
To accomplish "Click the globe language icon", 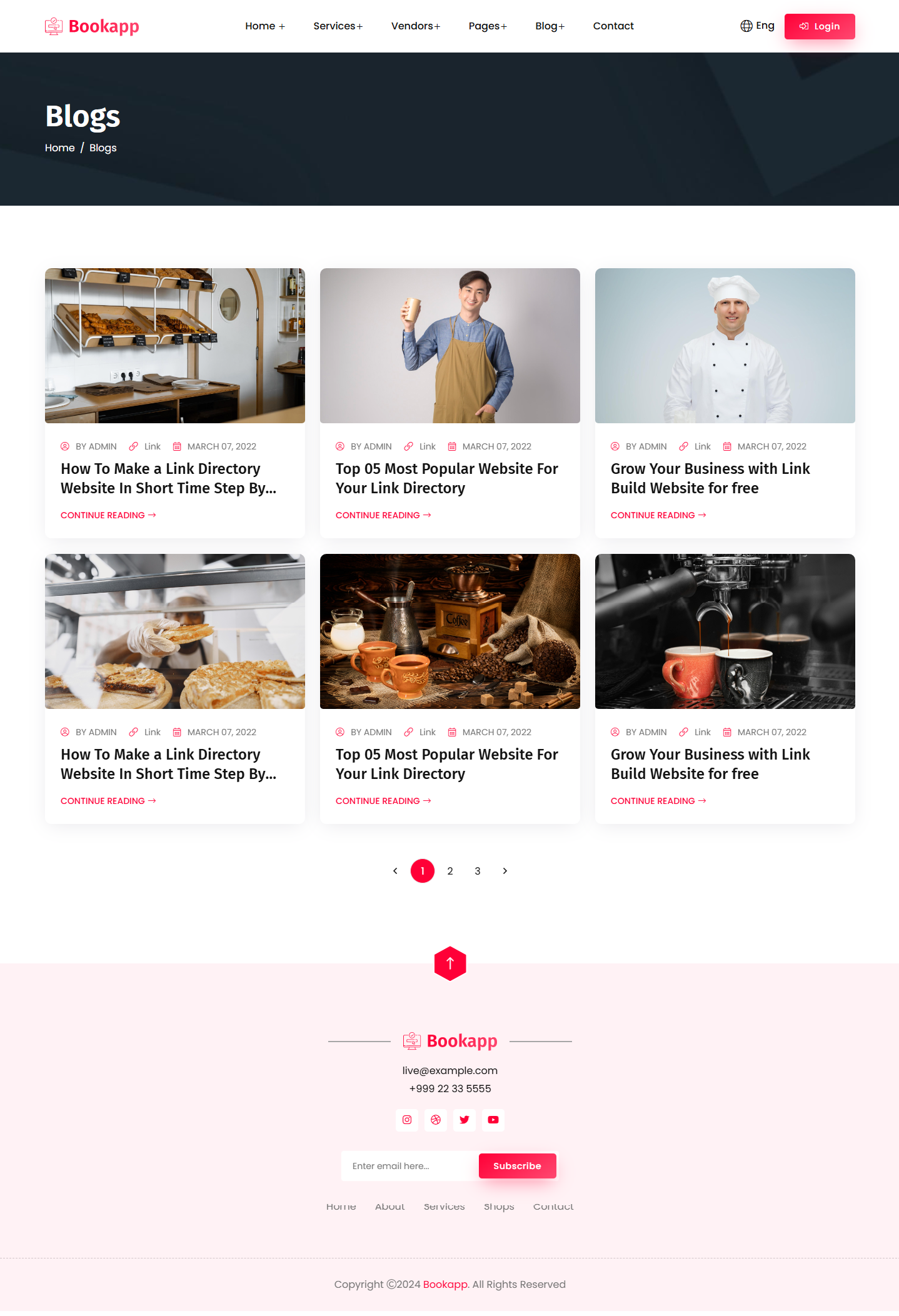I will point(746,26).
